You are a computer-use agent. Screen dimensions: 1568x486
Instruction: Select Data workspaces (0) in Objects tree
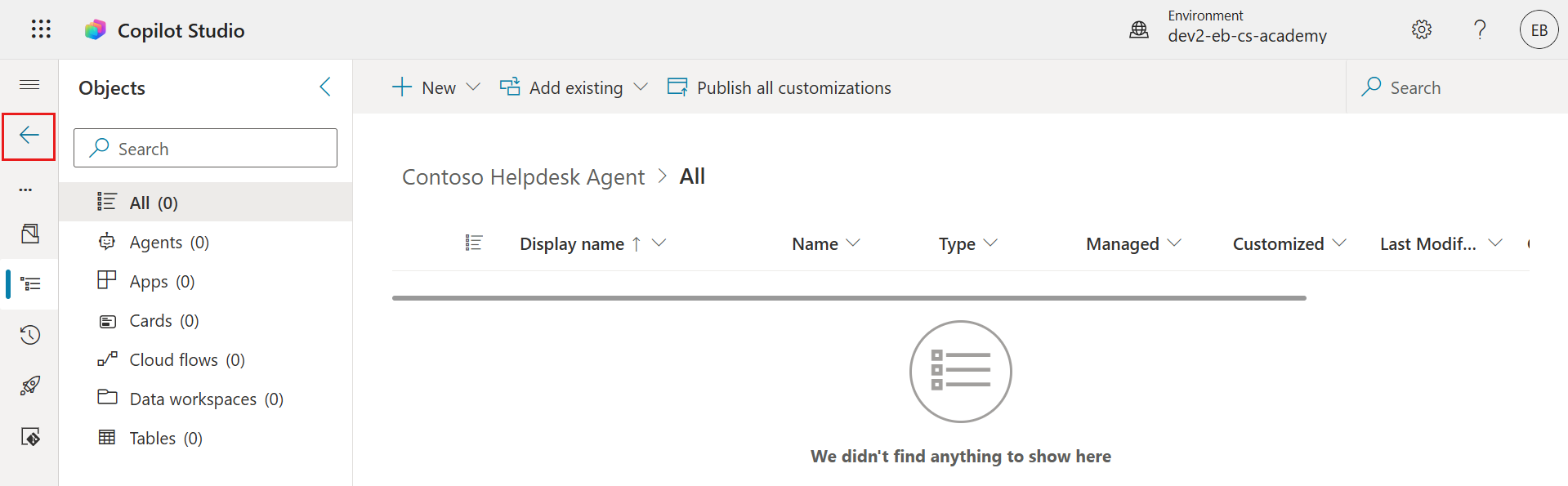pyautogui.click(x=206, y=399)
